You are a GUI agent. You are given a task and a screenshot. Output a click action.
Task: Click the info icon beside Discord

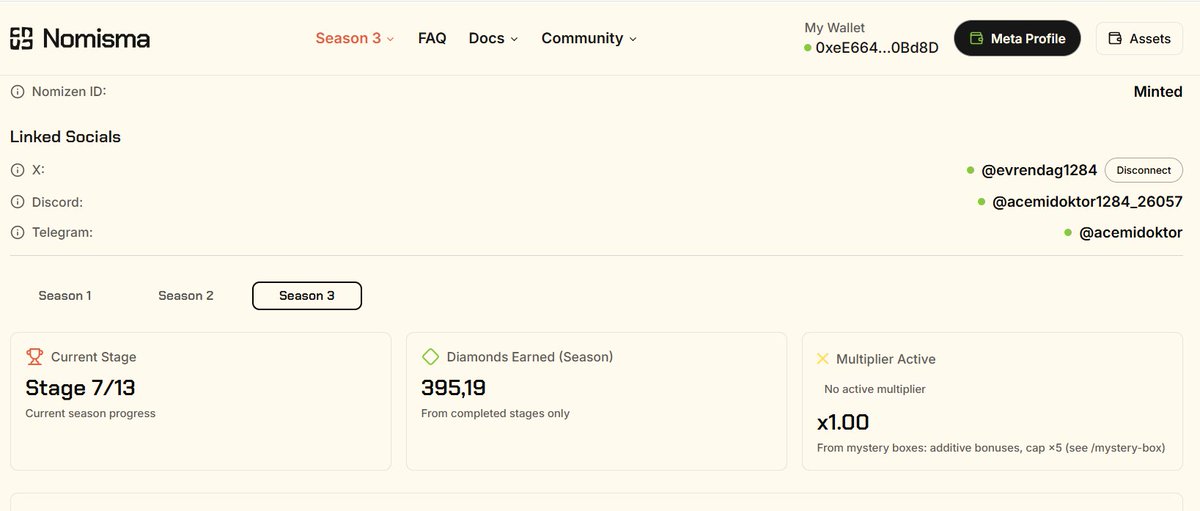(x=17, y=203)
